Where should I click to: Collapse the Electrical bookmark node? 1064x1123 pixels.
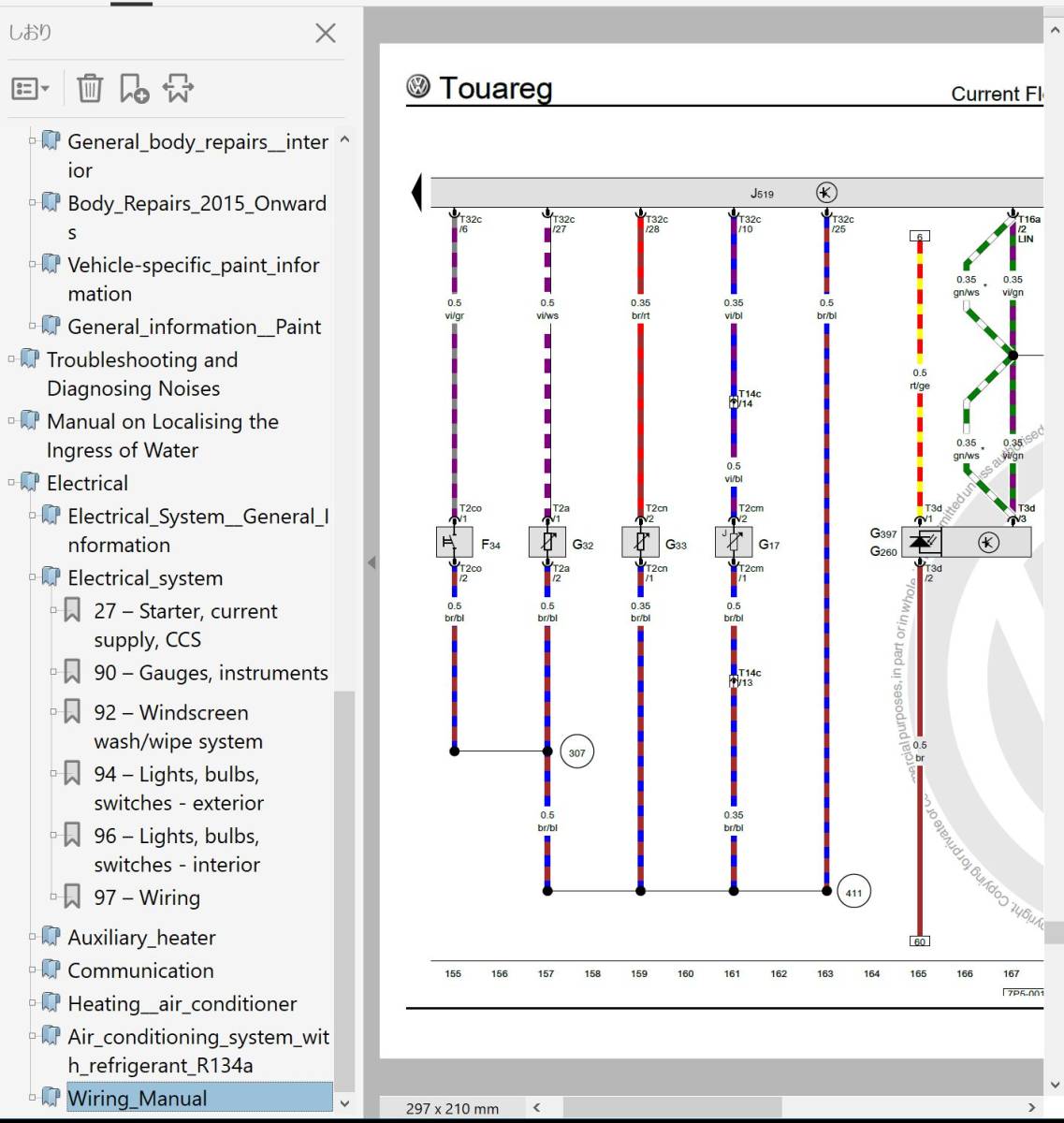pyautogui.click(x=11, y=483)
